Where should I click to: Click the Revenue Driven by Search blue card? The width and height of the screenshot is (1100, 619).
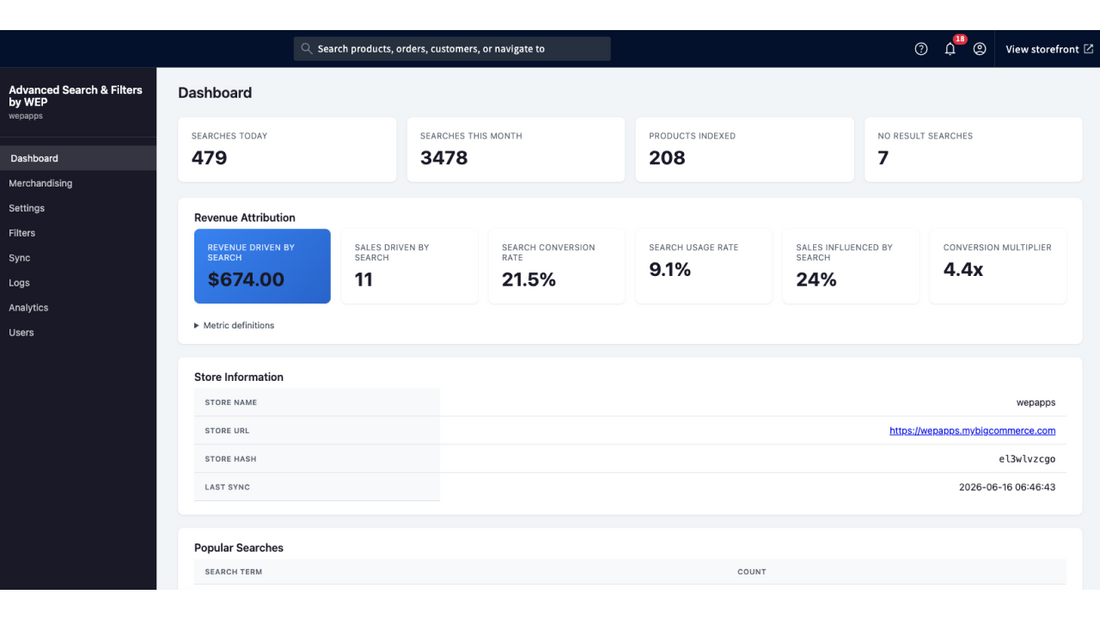pos(262,266)
